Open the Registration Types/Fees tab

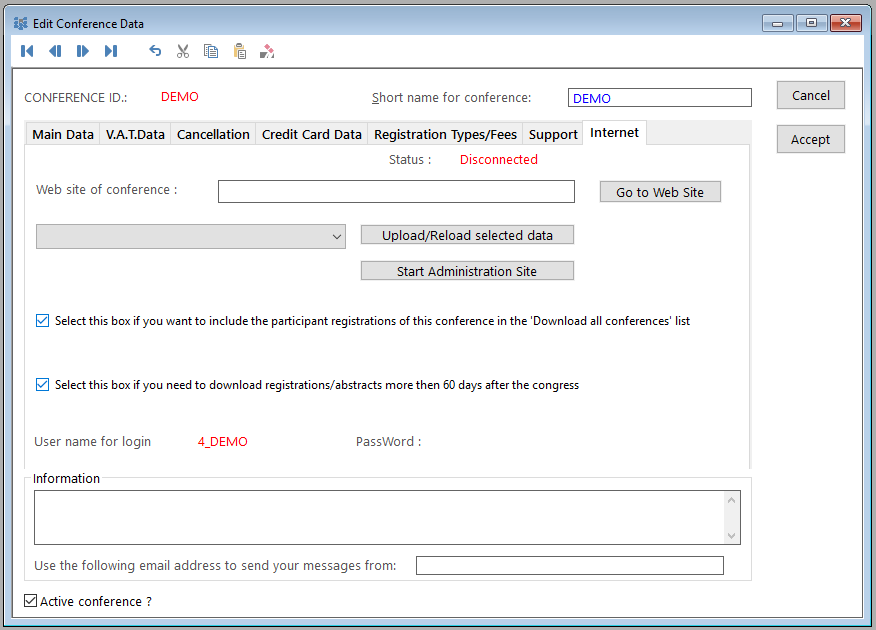(445, 134)
